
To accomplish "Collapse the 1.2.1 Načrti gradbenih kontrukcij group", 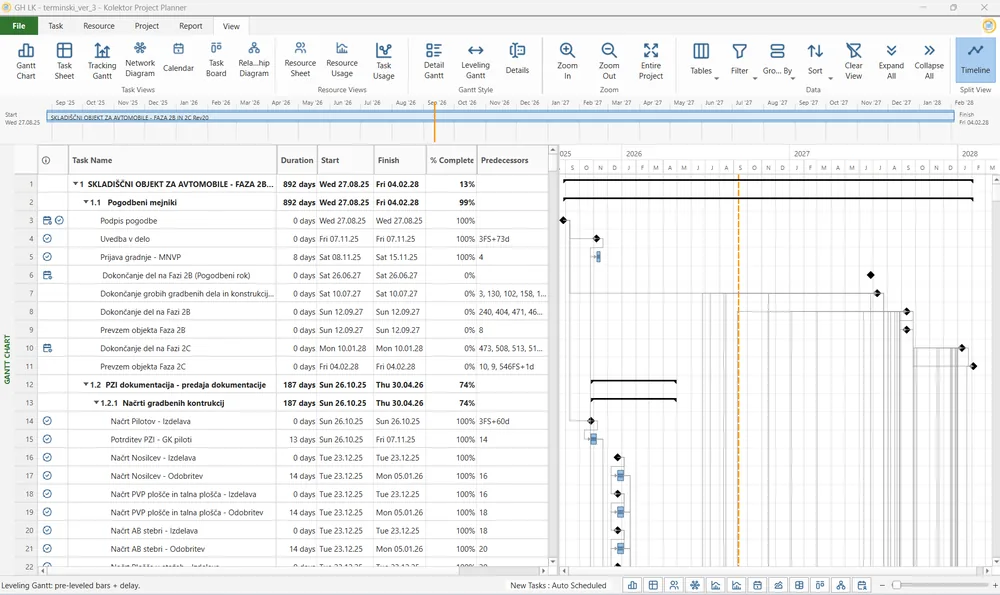I will coord(96,403).
